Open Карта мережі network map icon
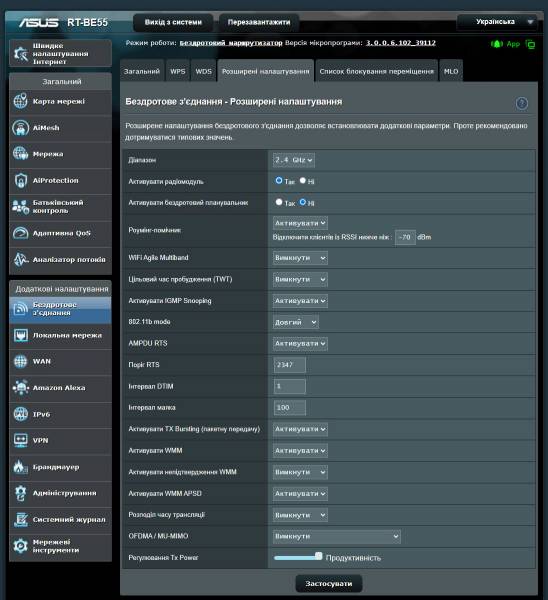This screenshot has width=548, height=600. [x=21, y=101]
